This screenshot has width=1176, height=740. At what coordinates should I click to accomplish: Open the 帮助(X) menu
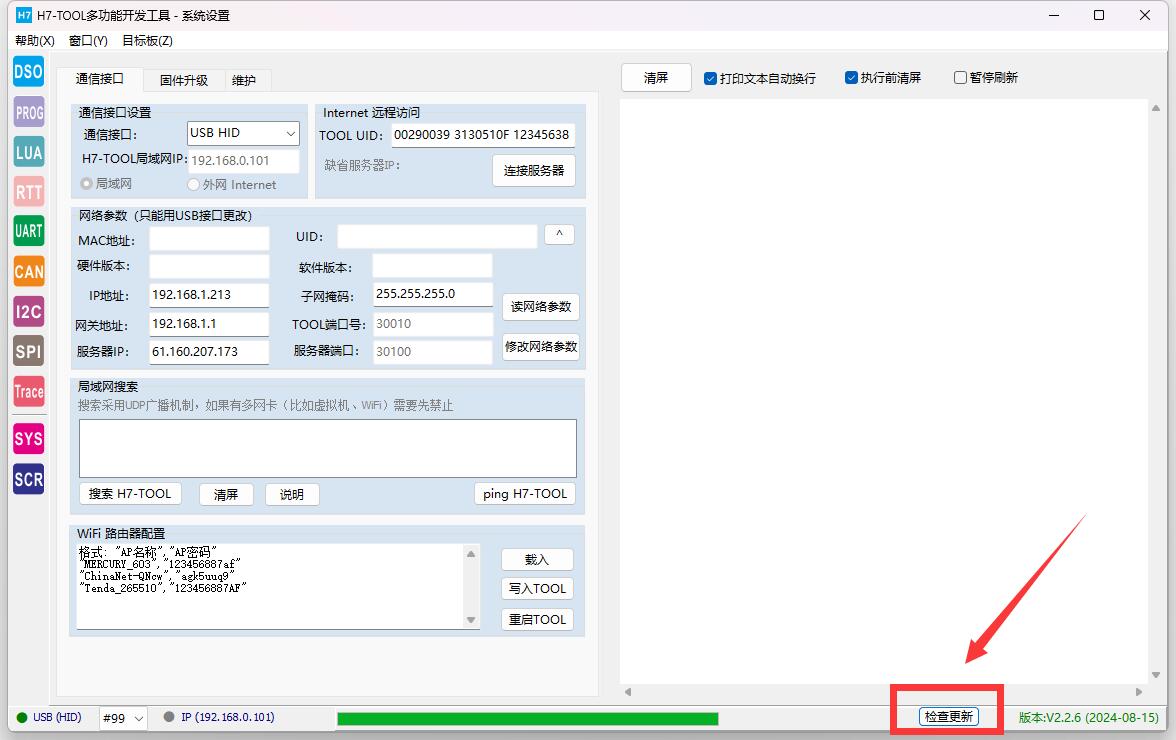click(x=35, y=40)
